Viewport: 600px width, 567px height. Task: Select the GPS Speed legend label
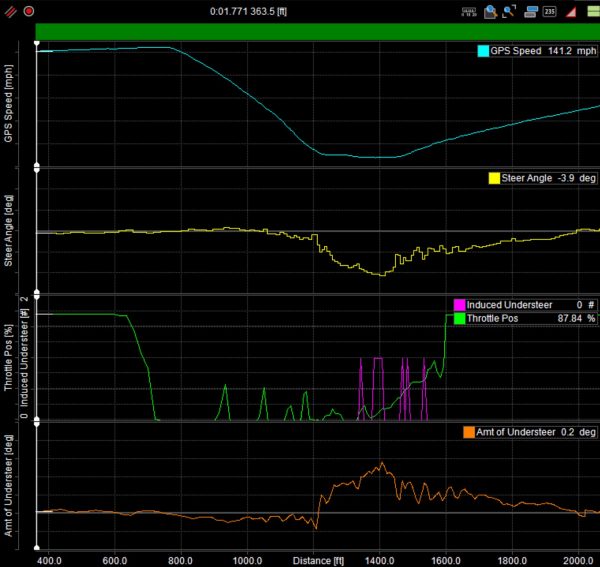click(515, 51)
